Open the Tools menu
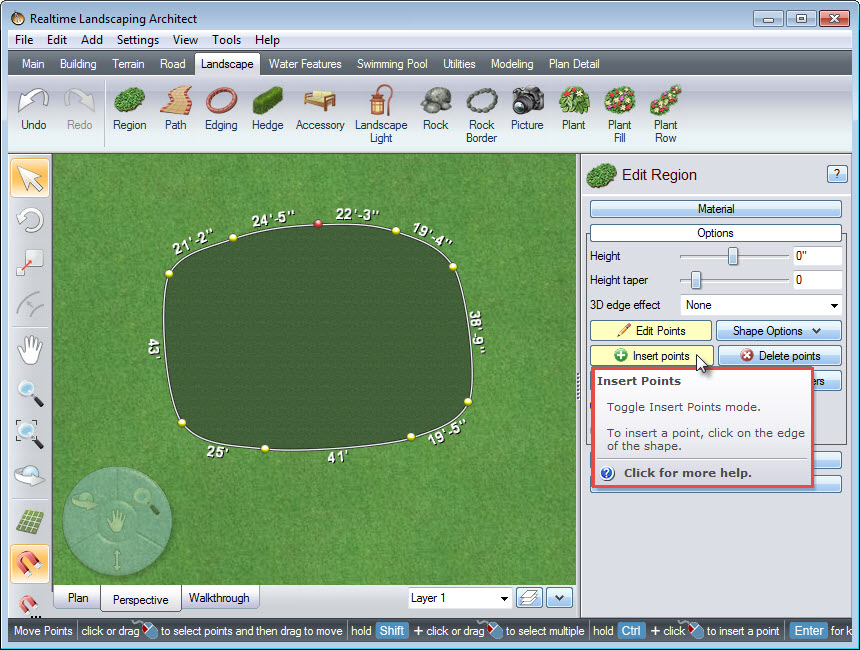 click(x=227, y=40)
